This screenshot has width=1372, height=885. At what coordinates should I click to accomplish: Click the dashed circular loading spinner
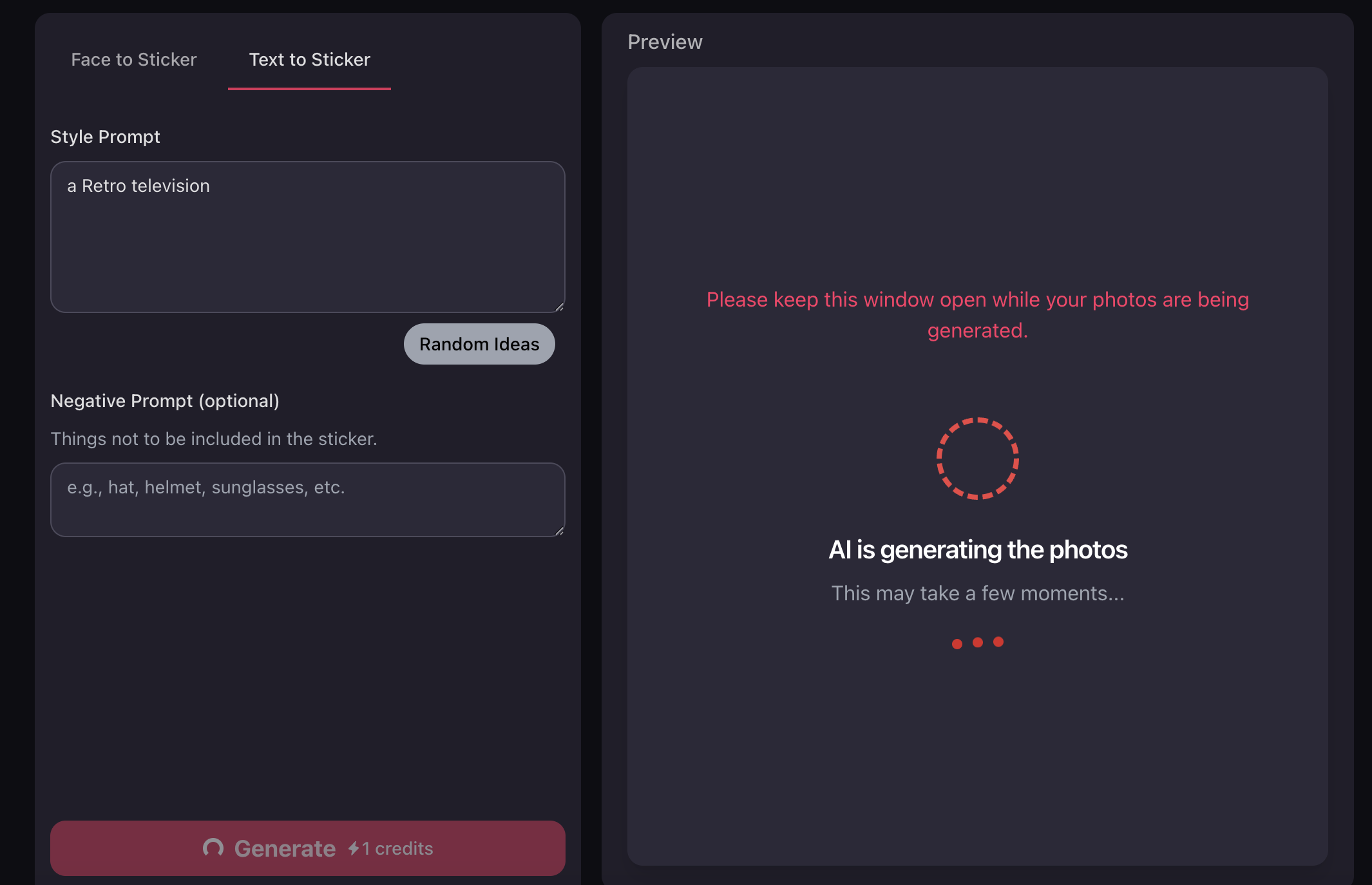(x=977, y=459)
